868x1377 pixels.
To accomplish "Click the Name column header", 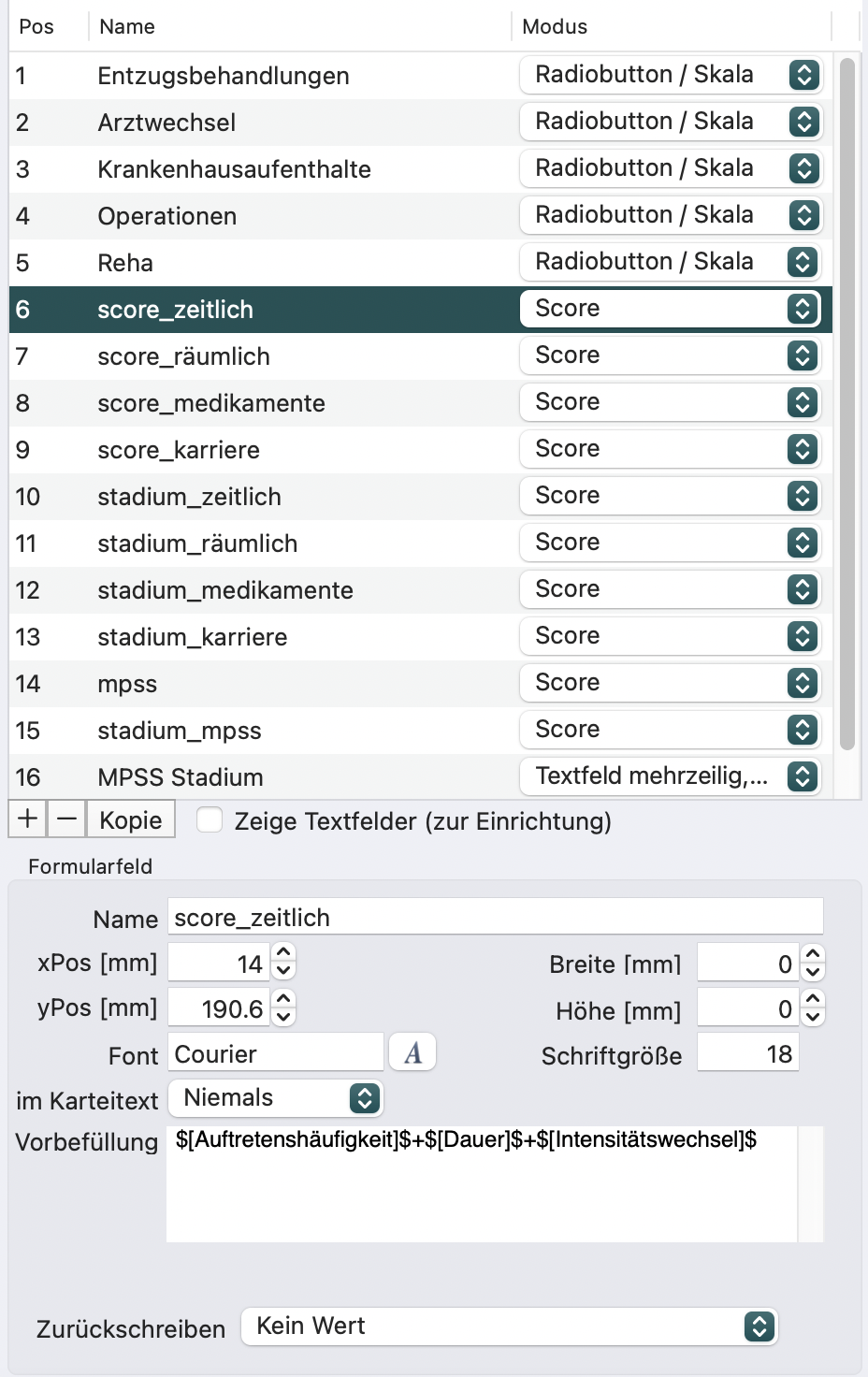I will [127, 26].
